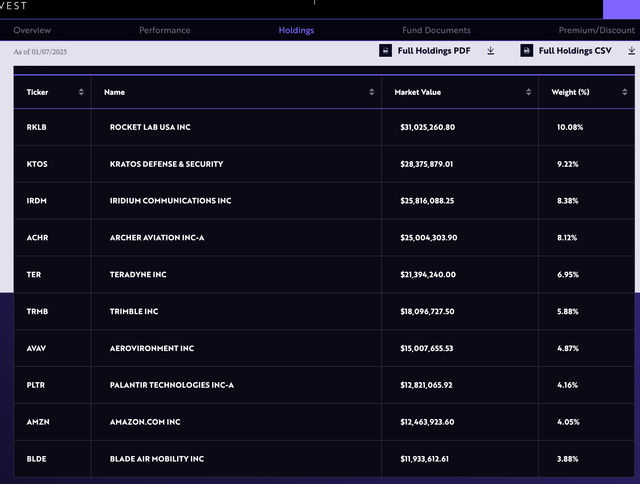Click the As of 01/07/2025 date text
640x484 pixels.
pos(40,52)
